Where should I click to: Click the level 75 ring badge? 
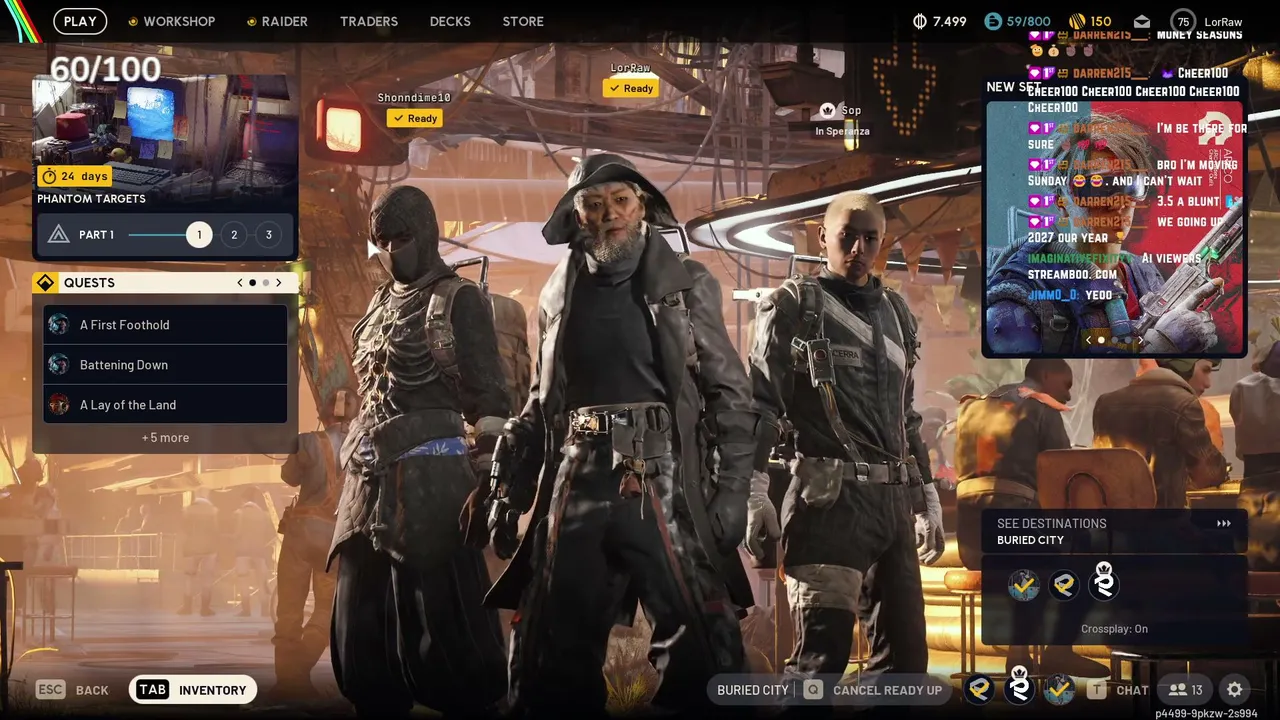tap(1184, 21)
